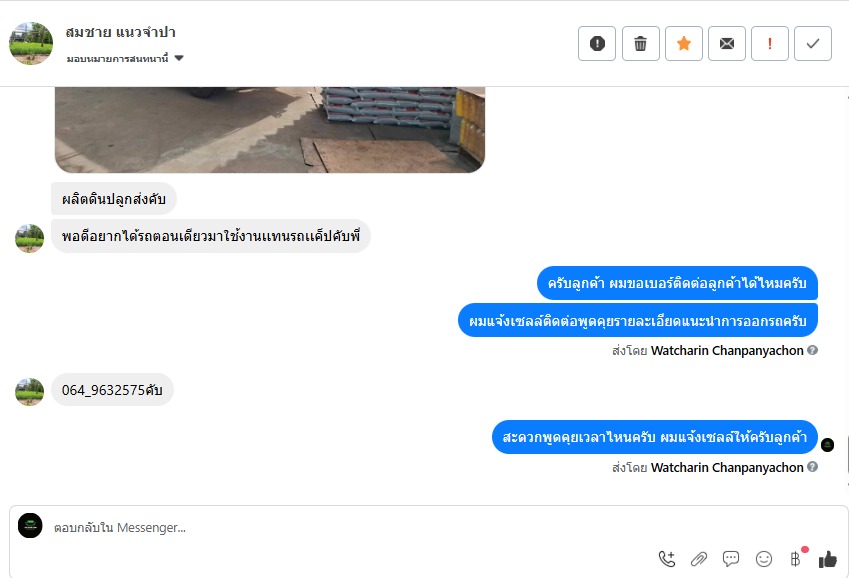Delete conversation using the trash icon
This screenshot has height=578, width=849.
[641, 43]
